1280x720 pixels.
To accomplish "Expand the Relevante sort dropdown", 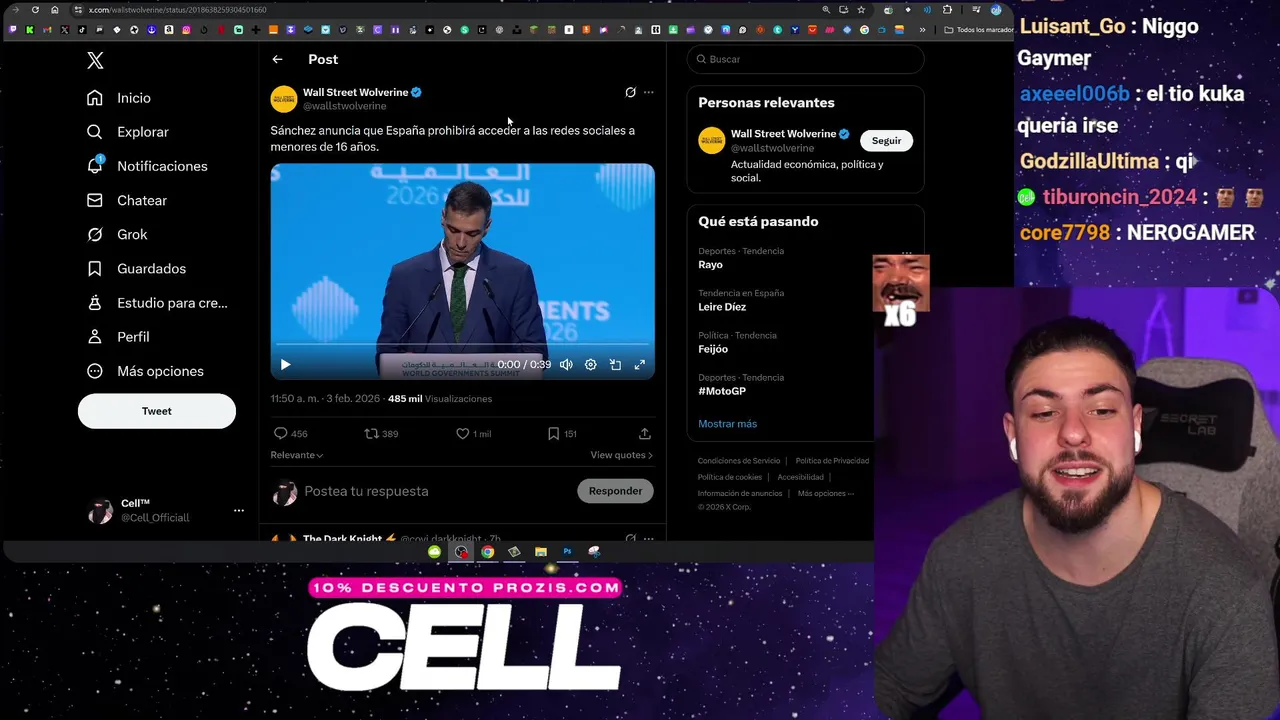I will [x=296, y=455].
